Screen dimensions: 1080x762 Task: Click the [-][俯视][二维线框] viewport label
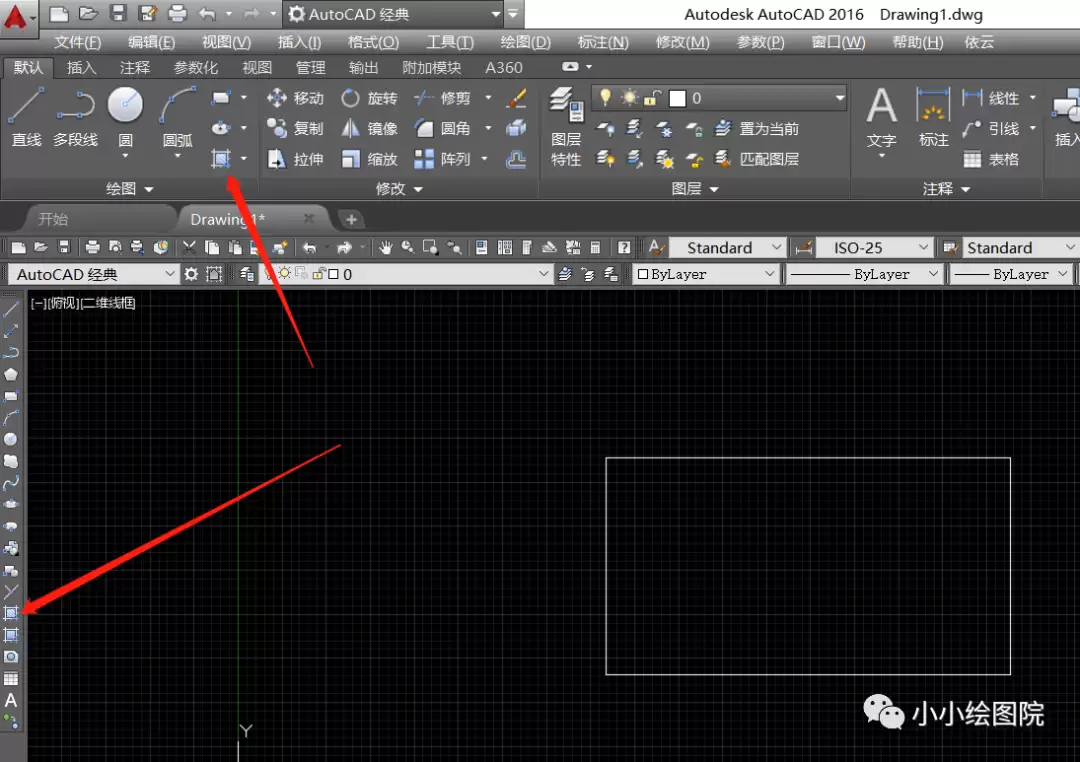83,303
